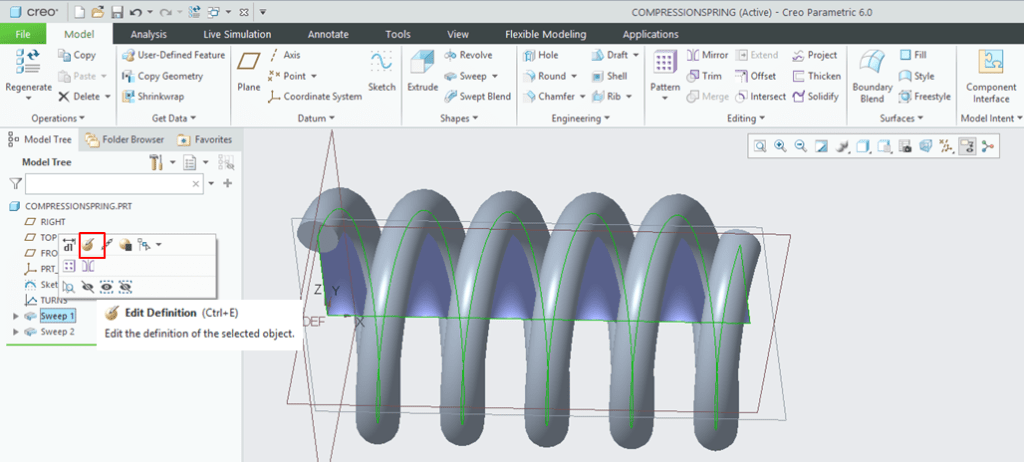The width and height of the screenshot is (1024, 462).
Task: Open the Sweep dropdown arrow in Shapes
Action: coord(493,76)
